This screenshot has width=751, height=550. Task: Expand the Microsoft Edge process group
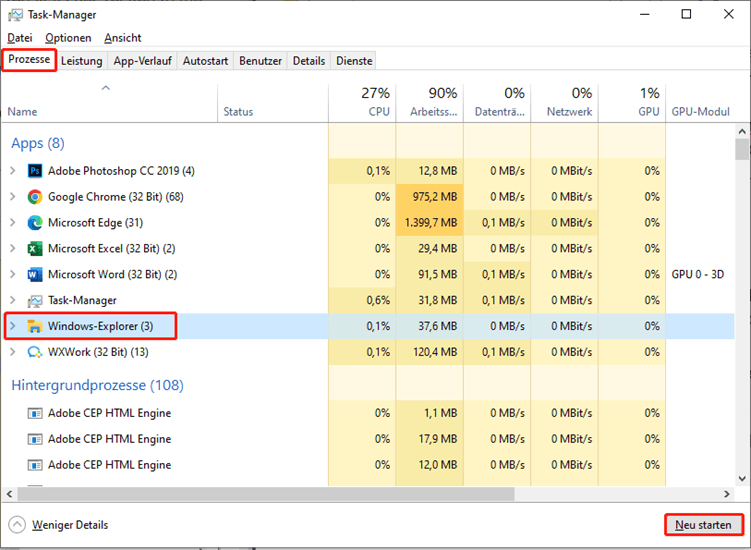pos(13,222)
